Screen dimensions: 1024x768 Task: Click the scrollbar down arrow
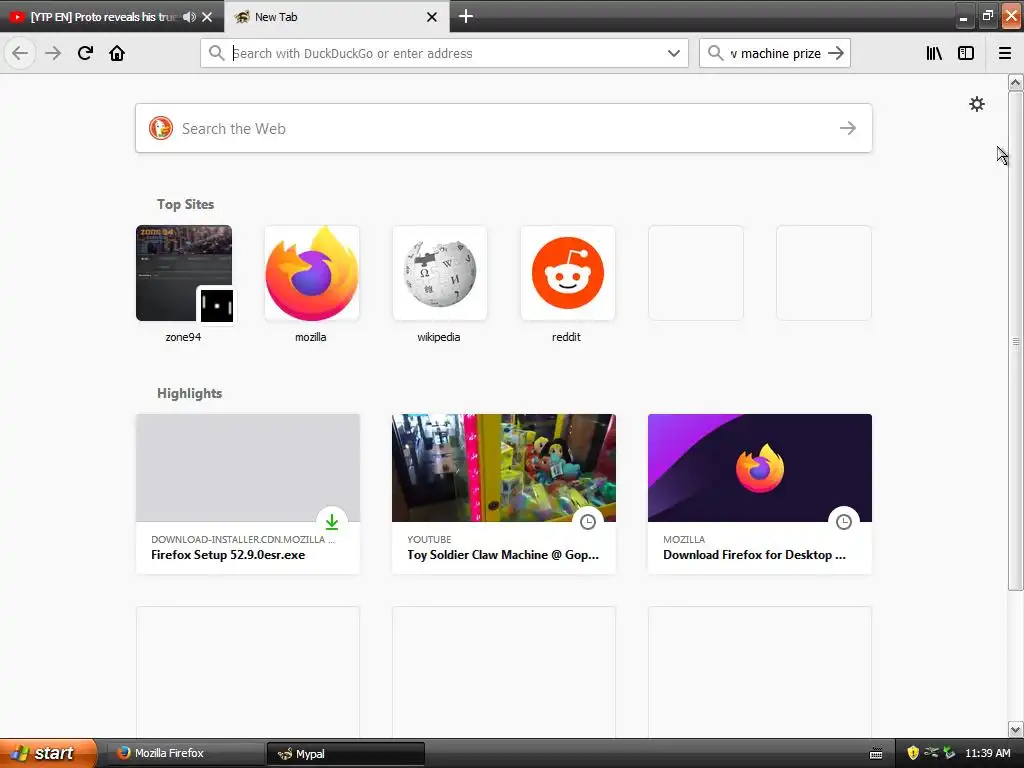point(1016,729)
